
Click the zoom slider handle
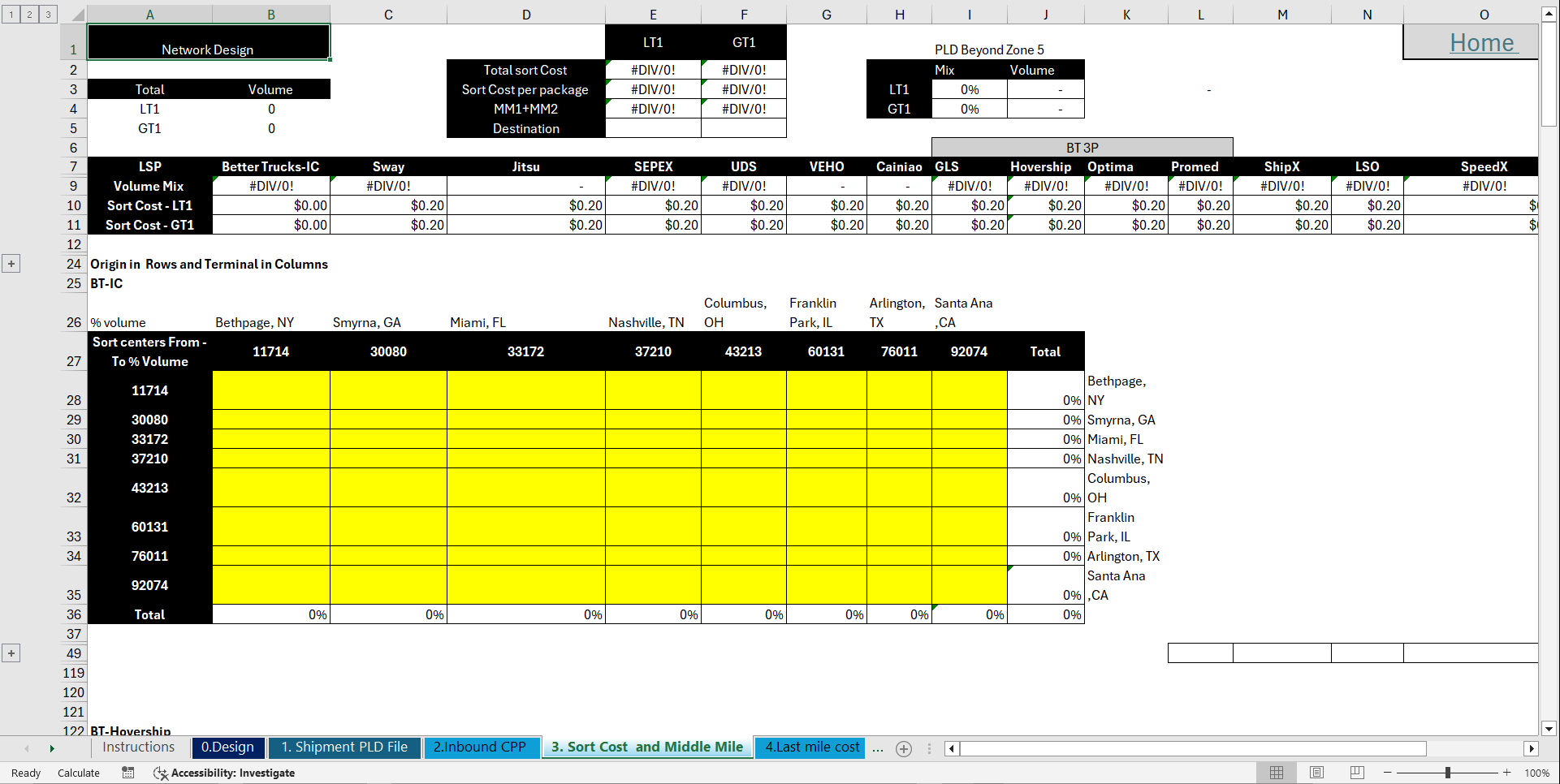click(x=1448, y=773)
